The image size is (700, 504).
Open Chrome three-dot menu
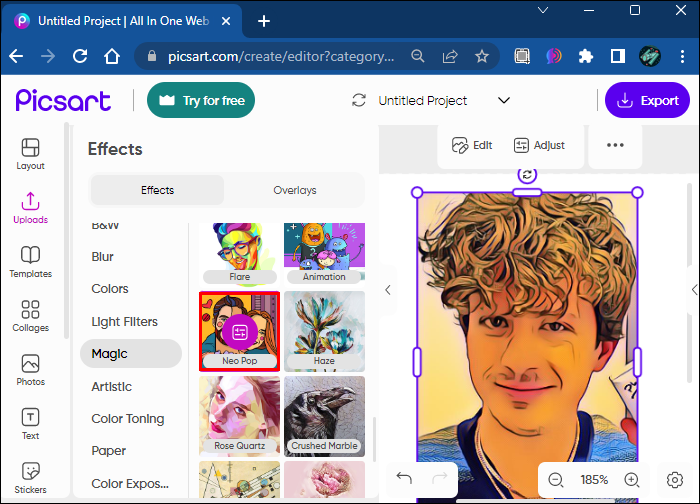point(682,56)
